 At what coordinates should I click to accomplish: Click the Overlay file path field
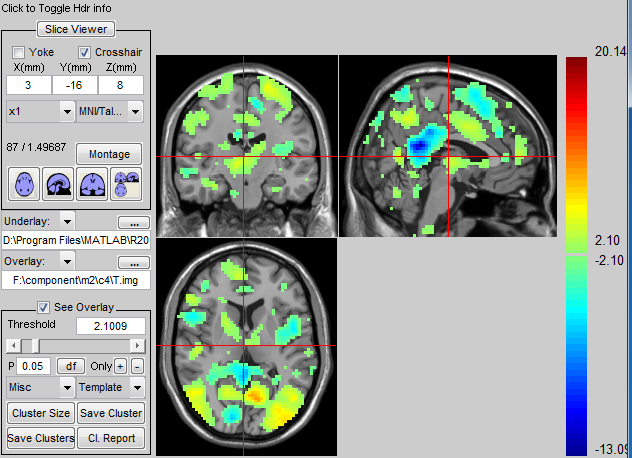[76, 280]
